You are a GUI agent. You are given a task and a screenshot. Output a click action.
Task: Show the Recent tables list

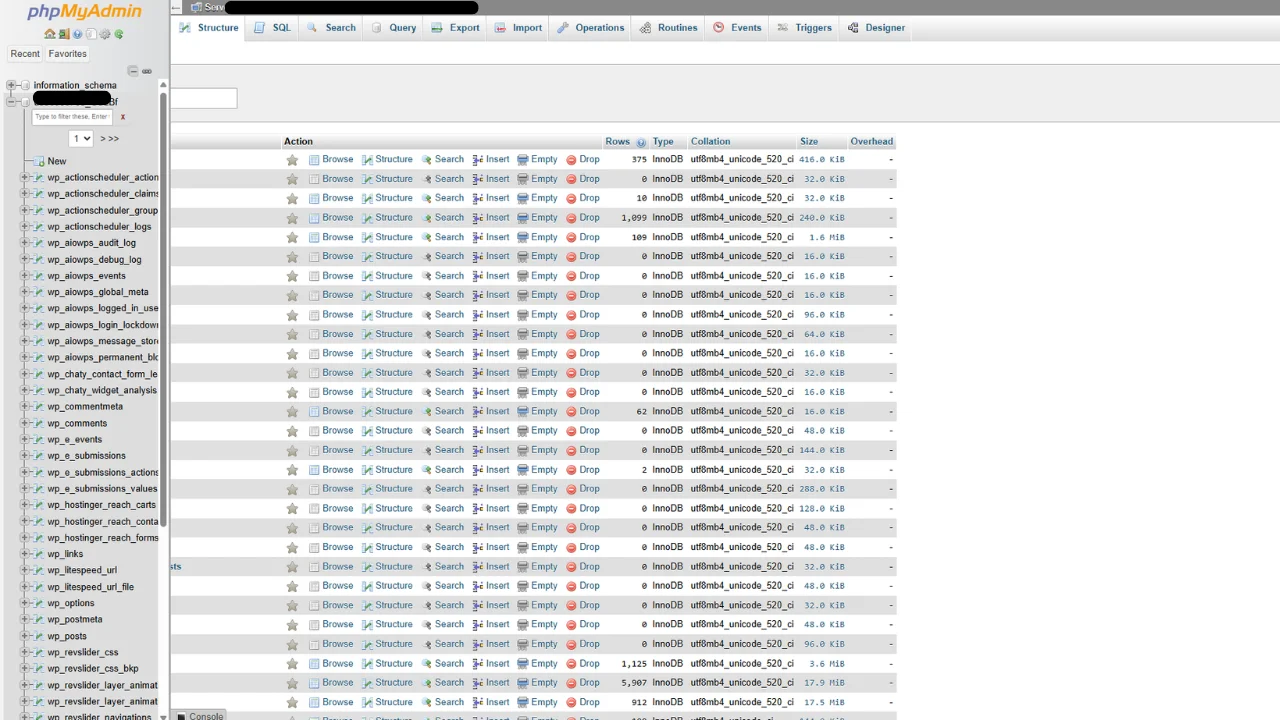pos(25,54)
